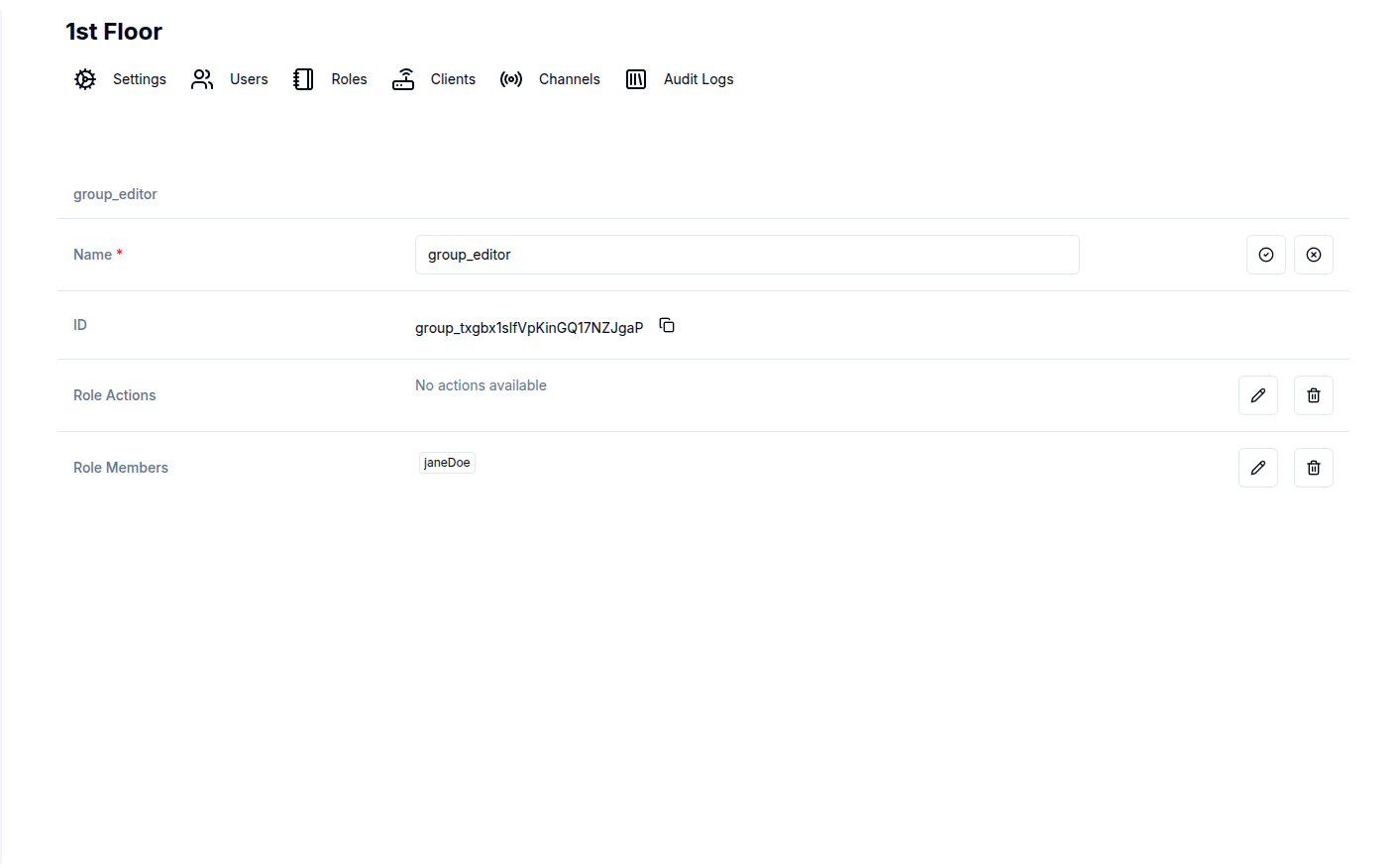This screenshot has height=868, width=1395.
Task: Open the Clients tab
Action: [x=434, y=79]
